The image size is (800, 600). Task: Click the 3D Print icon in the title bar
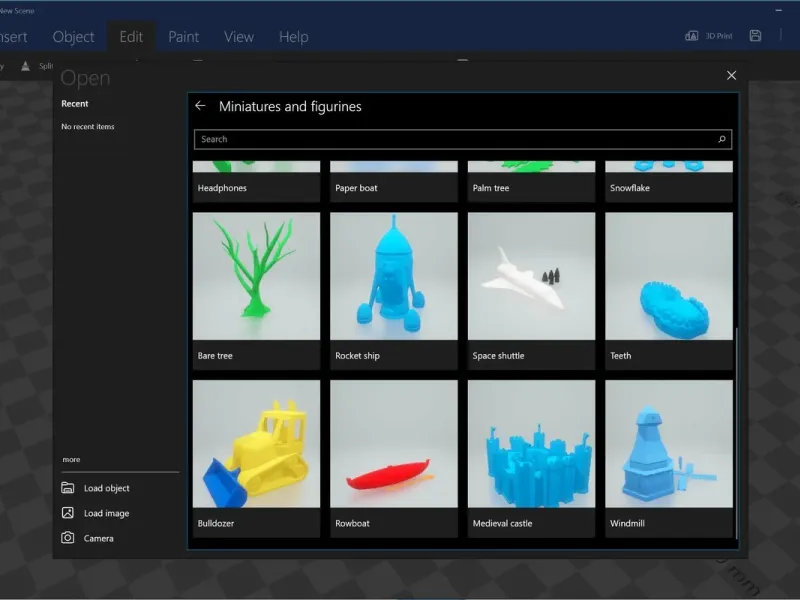pyautogui.click(x=691, y=36)
